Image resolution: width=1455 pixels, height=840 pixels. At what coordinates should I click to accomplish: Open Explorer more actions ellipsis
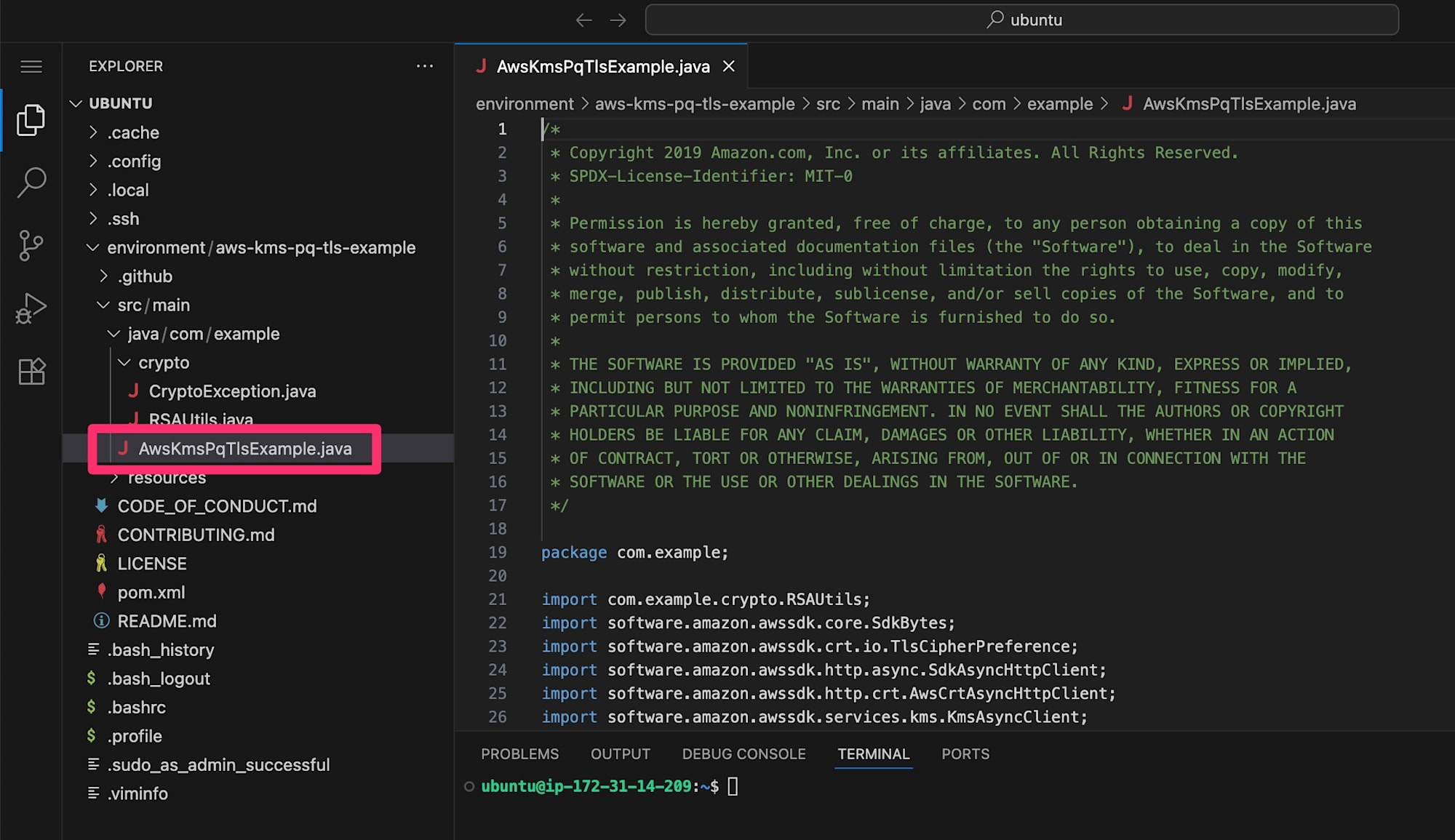(425, 66)
